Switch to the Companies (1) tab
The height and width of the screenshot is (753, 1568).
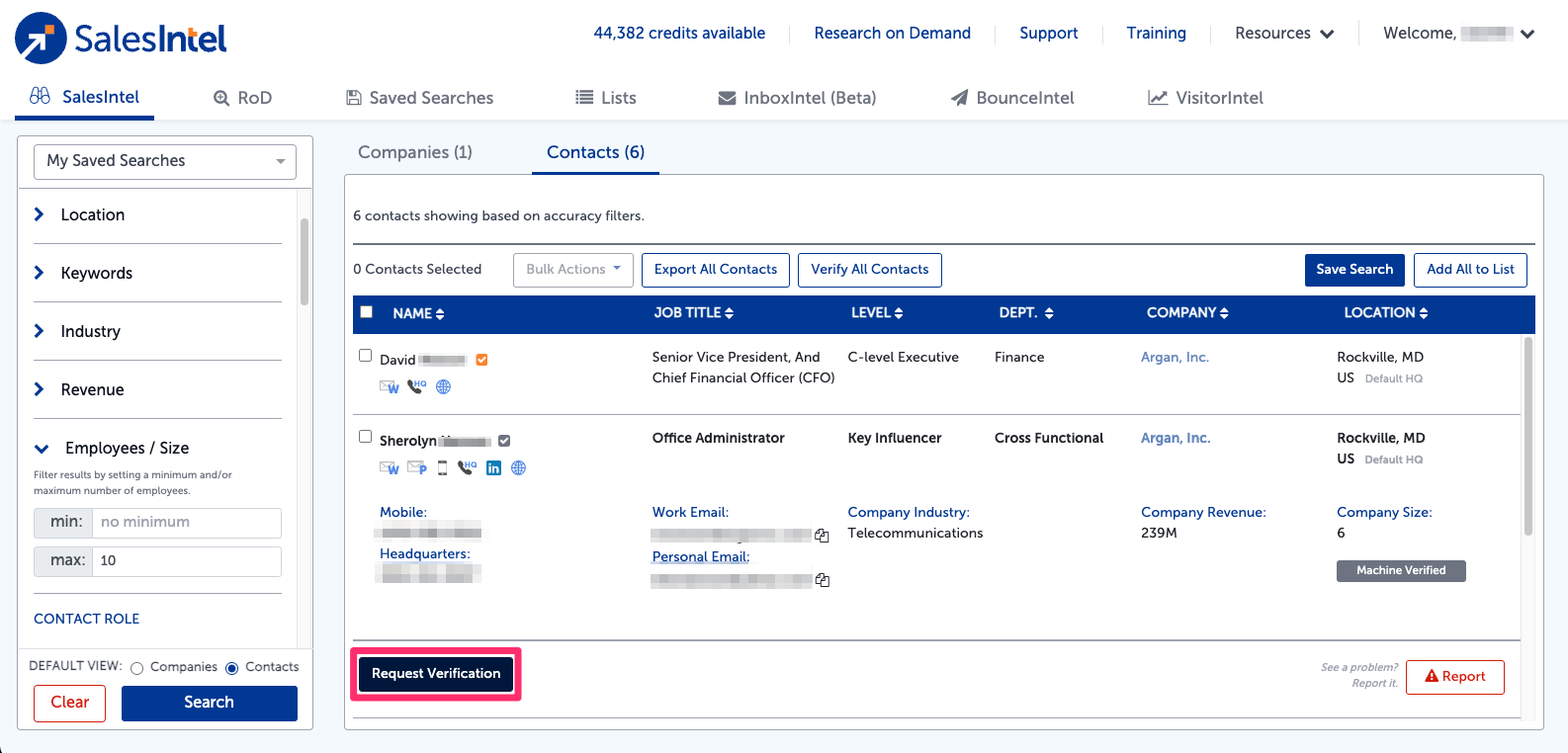click(x=415, y=152)
